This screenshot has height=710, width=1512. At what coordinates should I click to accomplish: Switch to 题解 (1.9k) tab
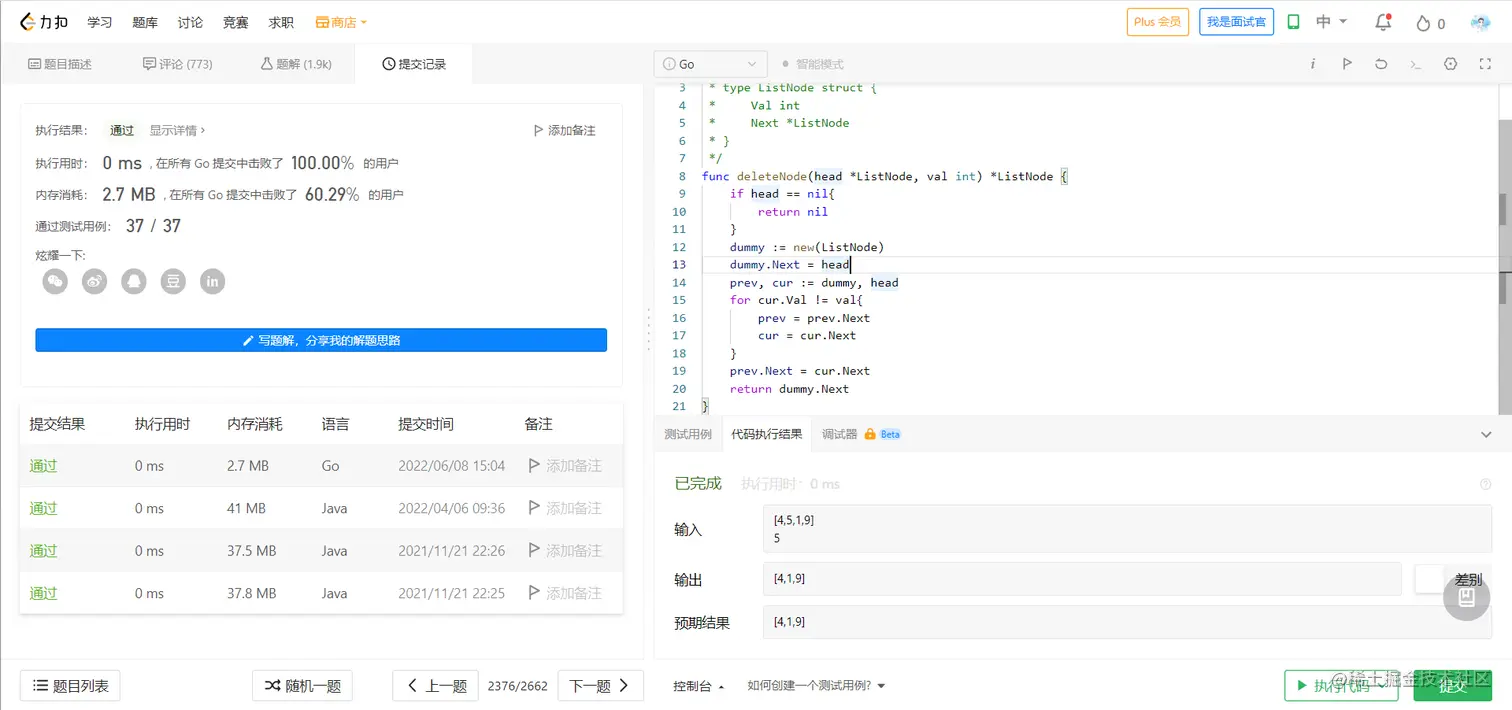pyautogui.click(x=296, y=64)
